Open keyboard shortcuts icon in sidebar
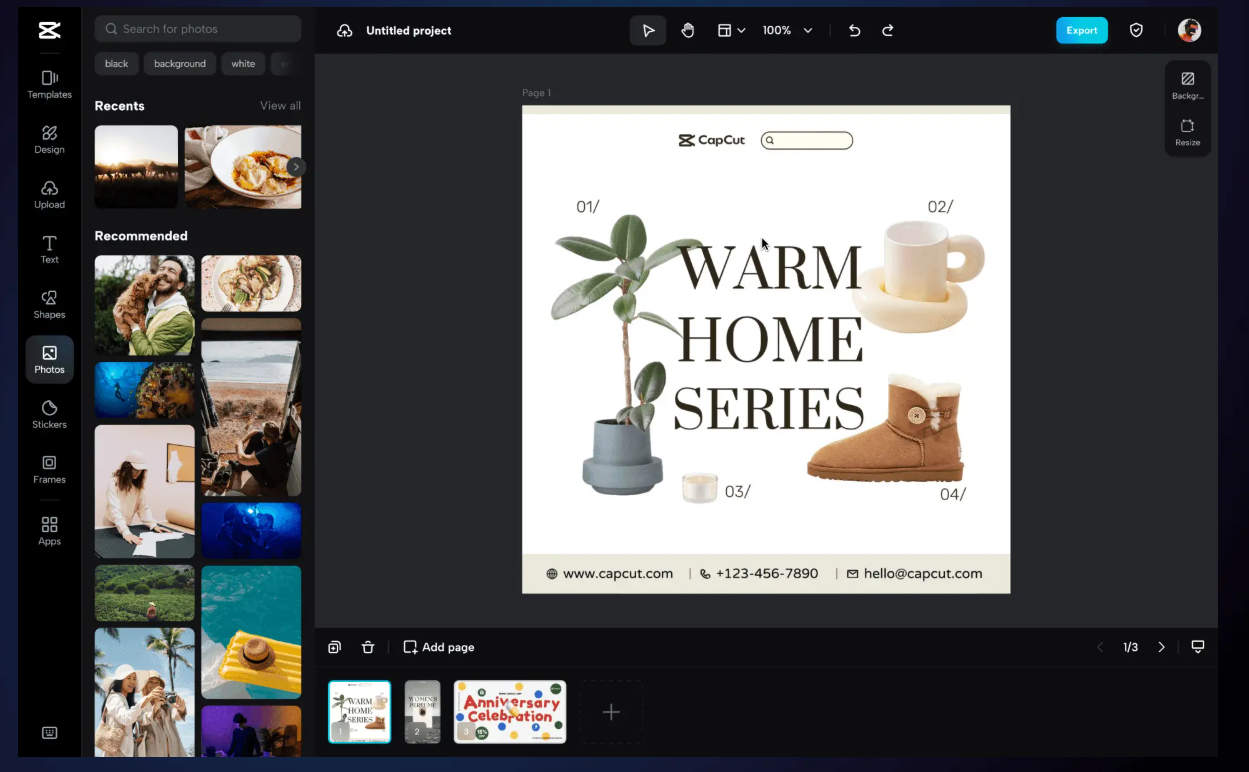Screen dimensions: 1249x772 point(49,733)
